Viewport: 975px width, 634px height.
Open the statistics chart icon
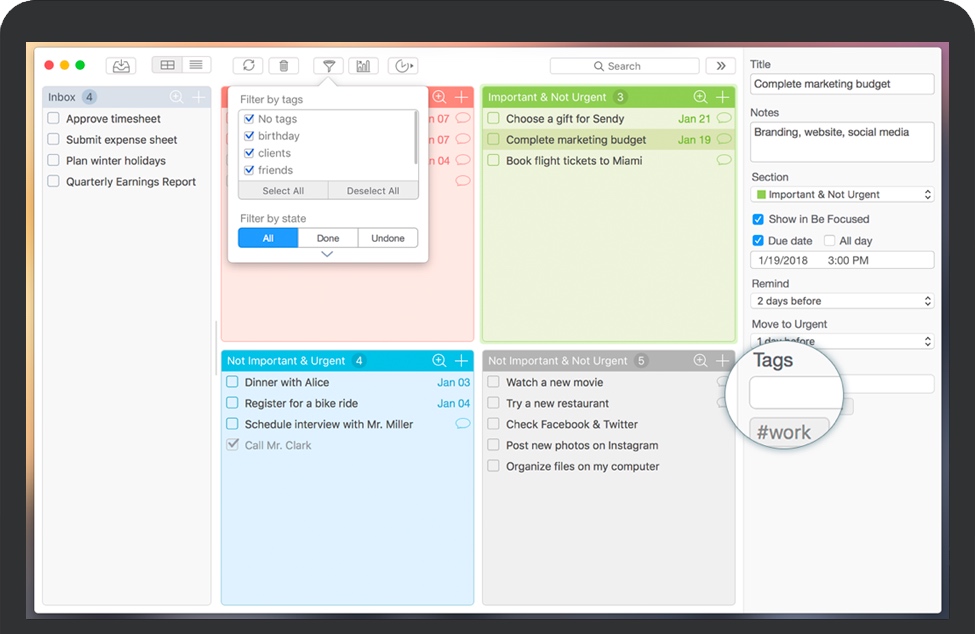(363, 66)
